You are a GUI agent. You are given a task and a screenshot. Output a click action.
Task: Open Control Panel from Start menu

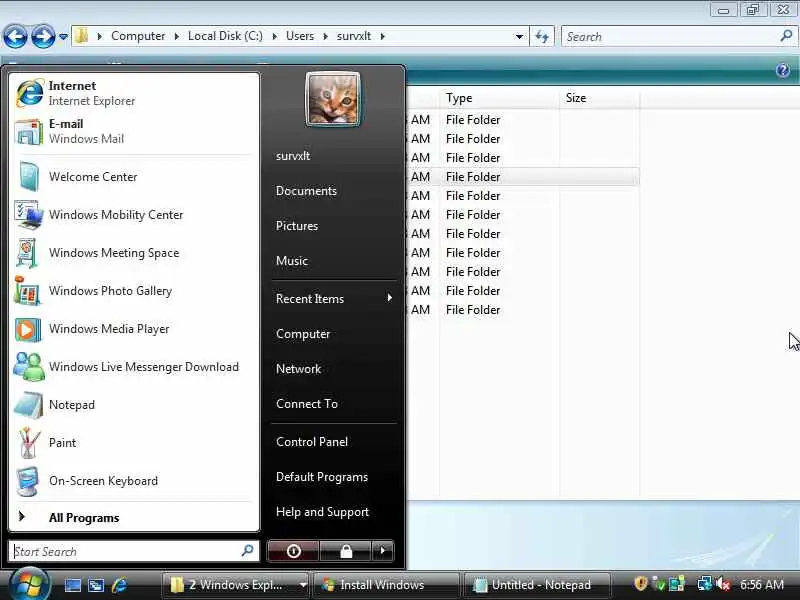(312, 442)
